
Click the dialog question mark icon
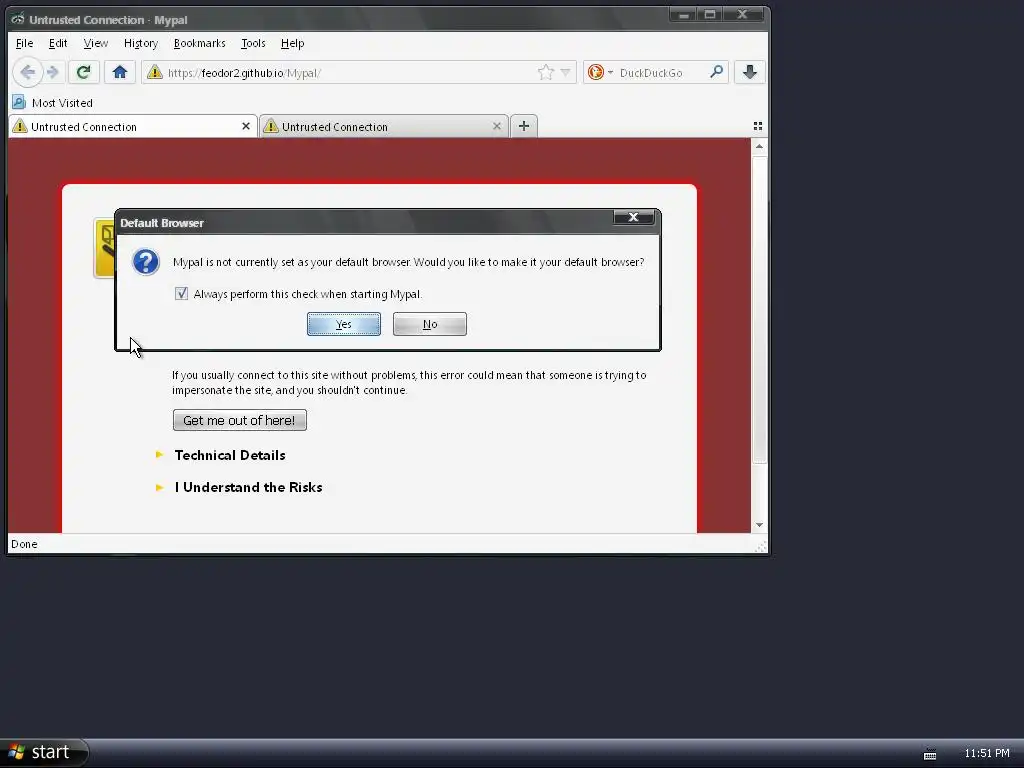pos(146,262)
